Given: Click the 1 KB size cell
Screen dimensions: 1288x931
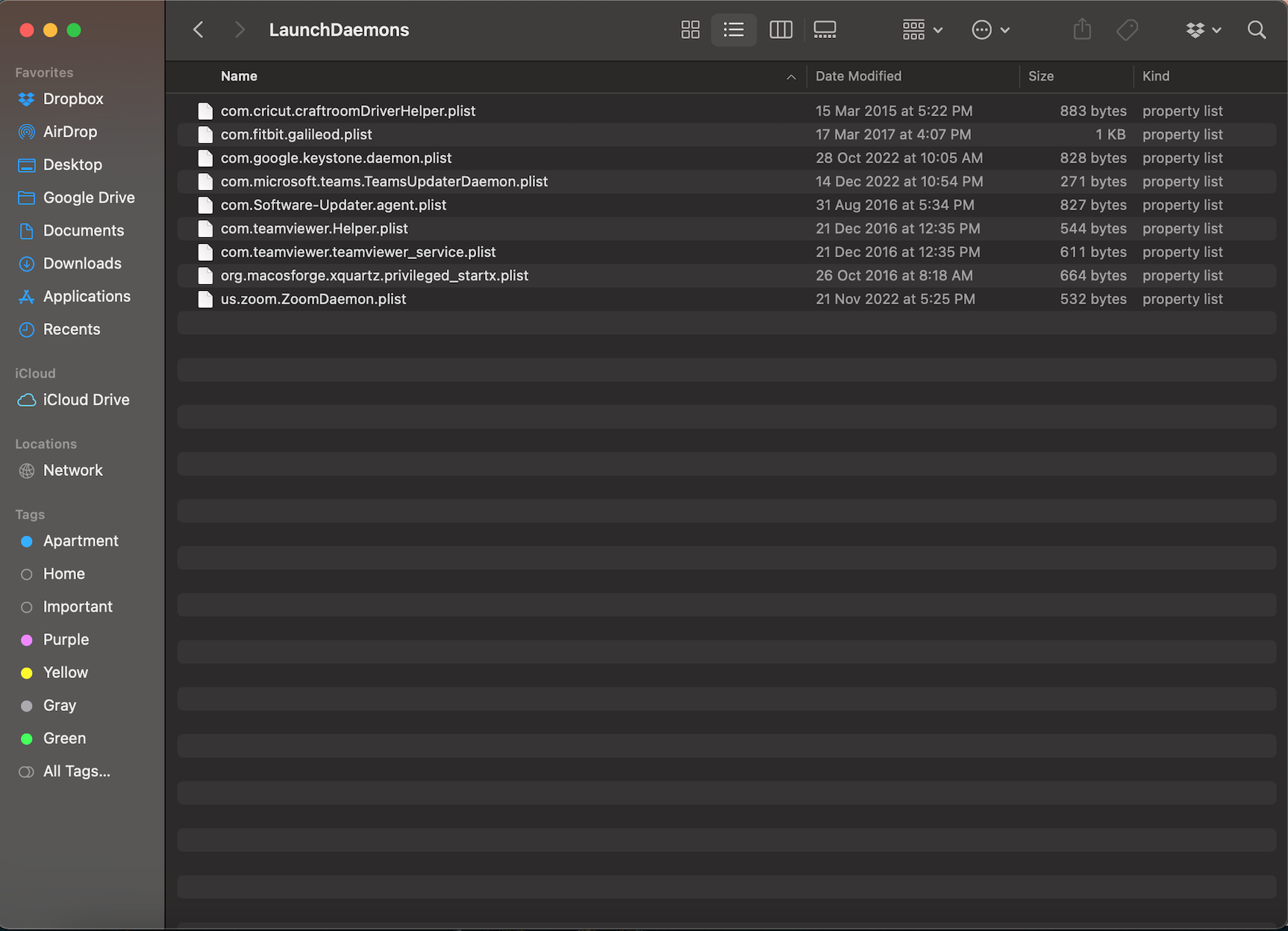Looking at the screenshot, I should 1110,134.
